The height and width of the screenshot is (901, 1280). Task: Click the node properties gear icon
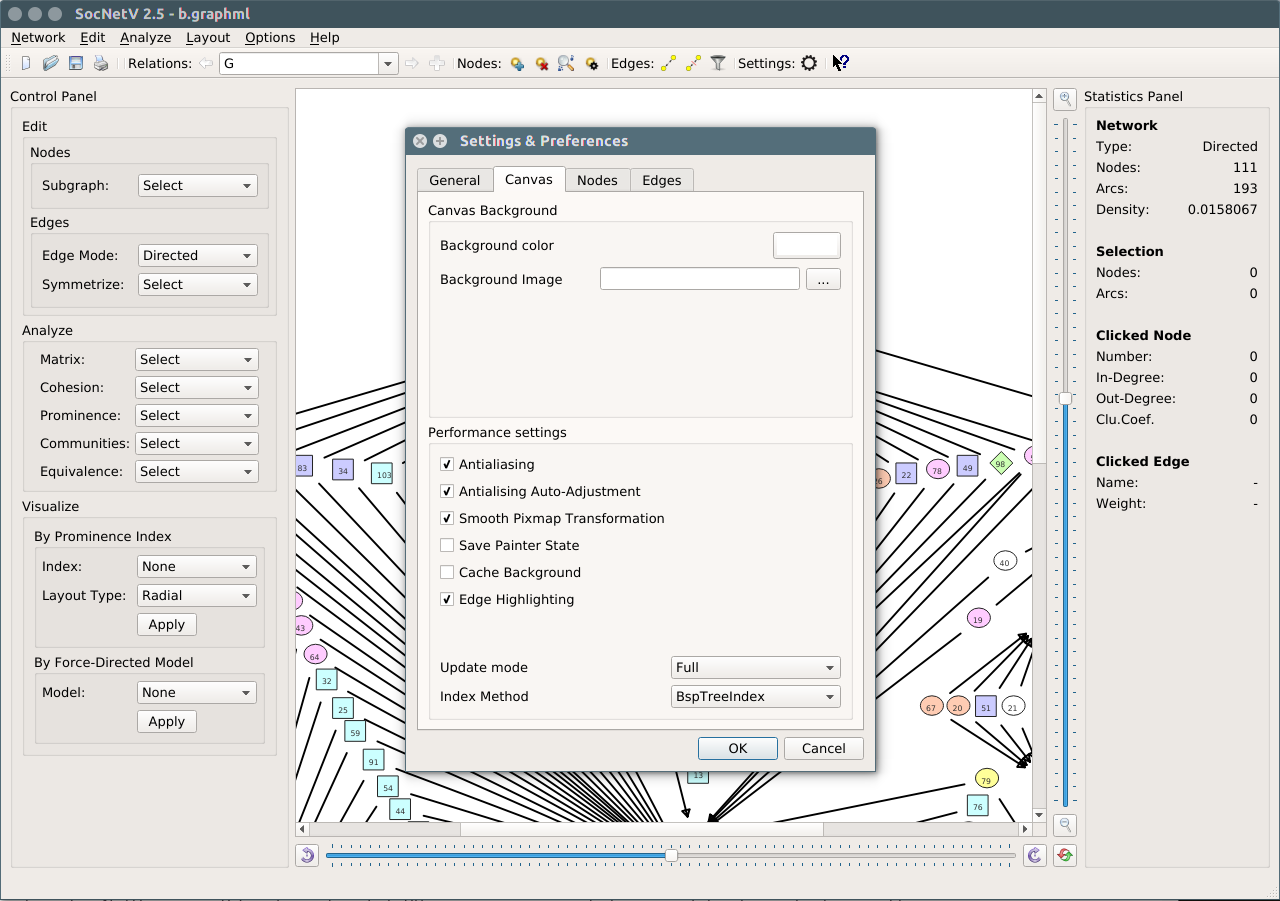[591, 63]
